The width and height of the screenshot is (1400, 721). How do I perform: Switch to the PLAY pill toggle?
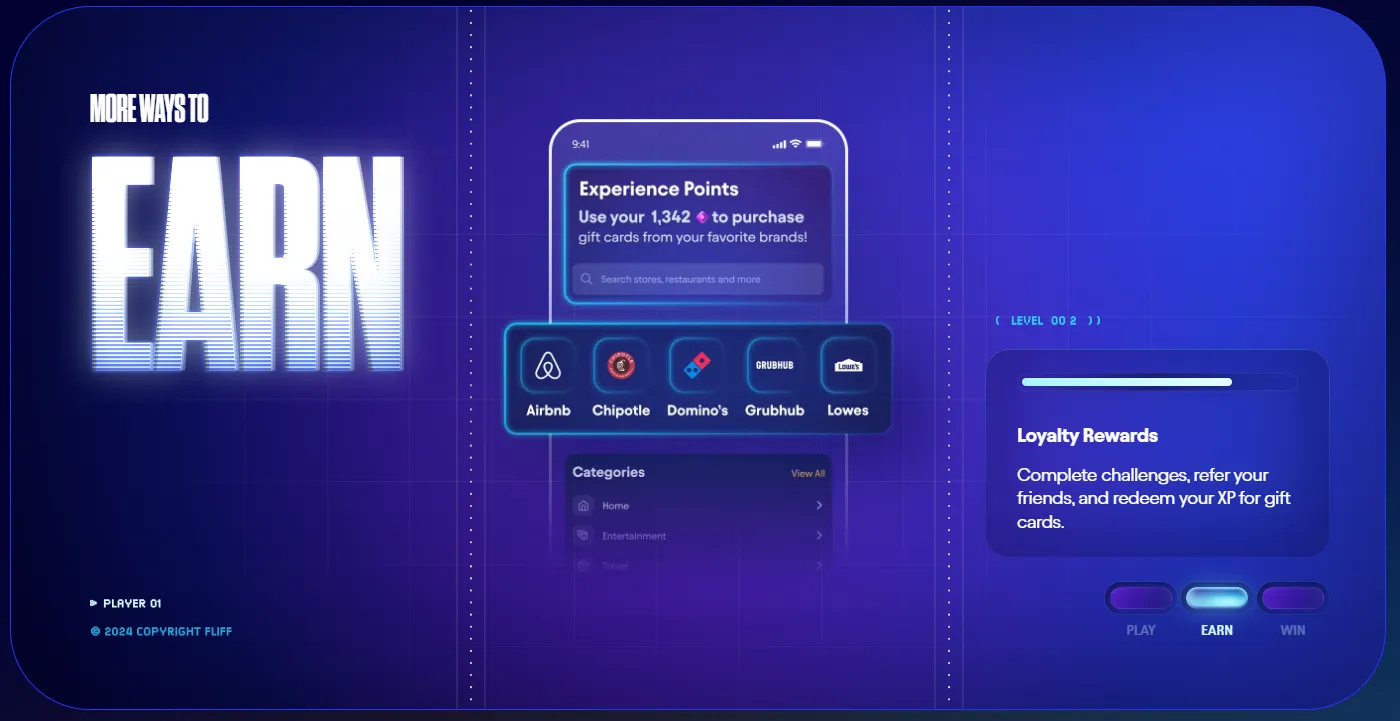(x=1141, y=598)
